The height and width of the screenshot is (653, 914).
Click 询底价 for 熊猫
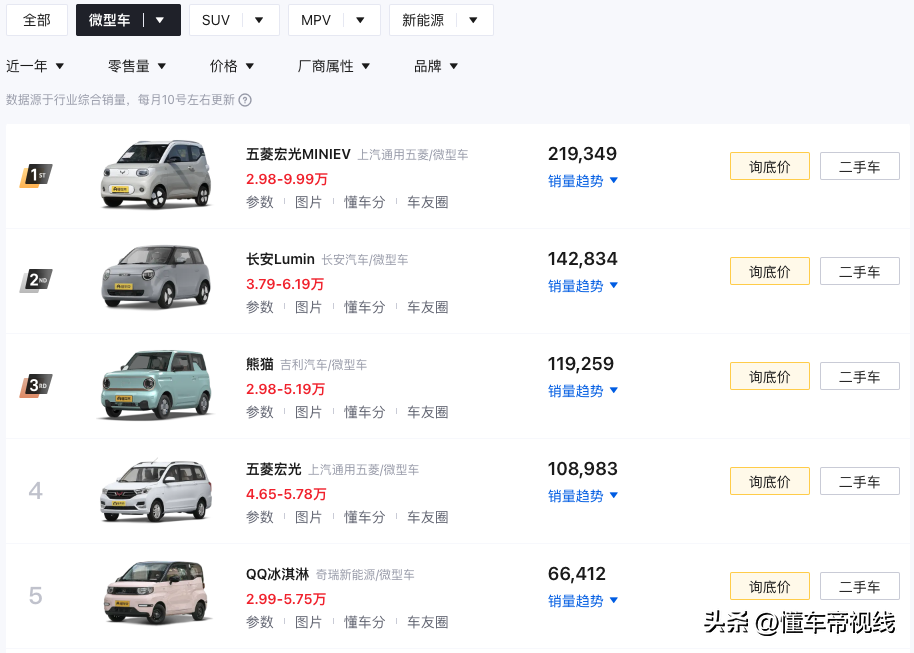[x=769, y=377]
